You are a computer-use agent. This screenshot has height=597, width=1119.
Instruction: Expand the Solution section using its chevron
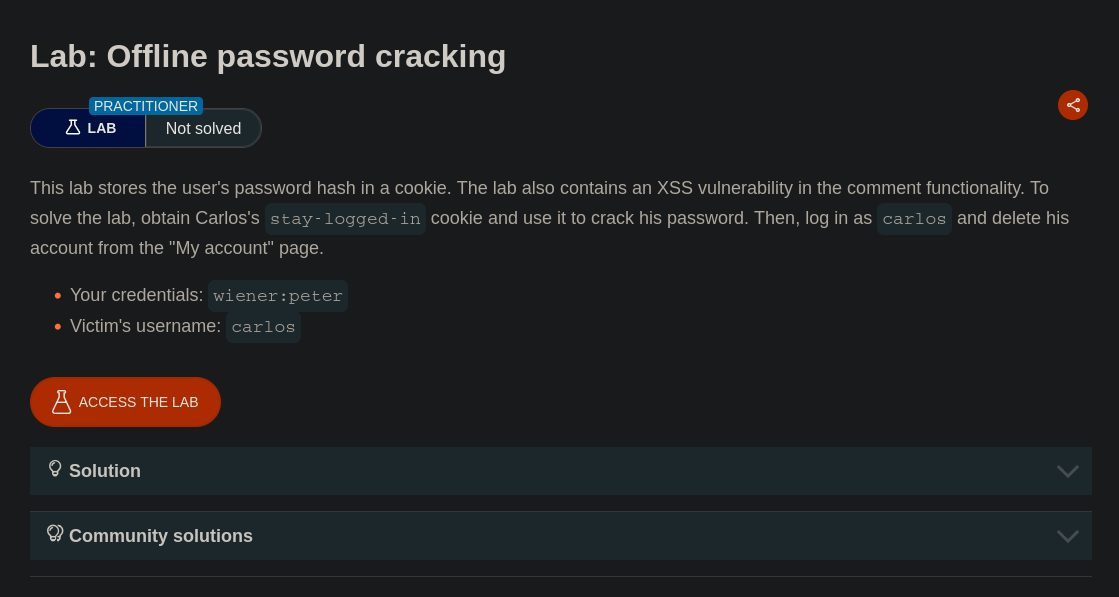click(1068, 471)
